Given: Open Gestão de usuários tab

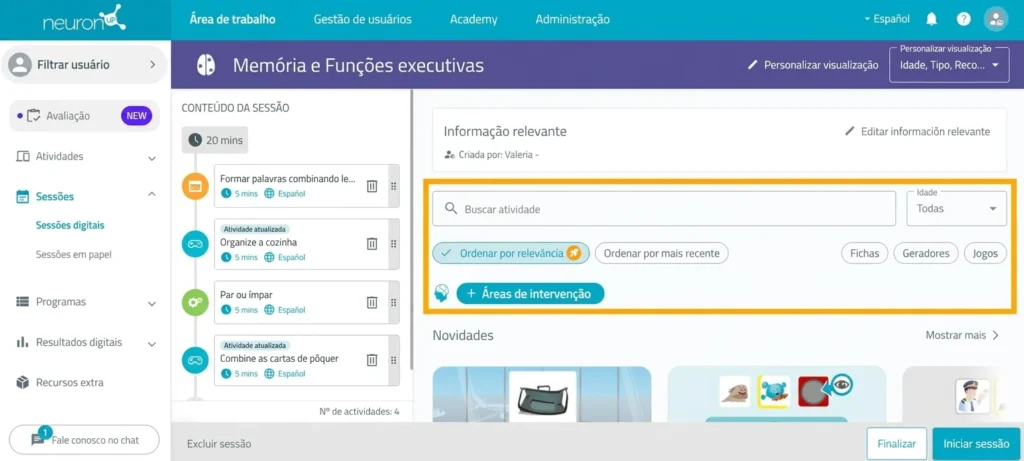Looking at the screenshot, I should pyautogui.click(x=362, y=20).
